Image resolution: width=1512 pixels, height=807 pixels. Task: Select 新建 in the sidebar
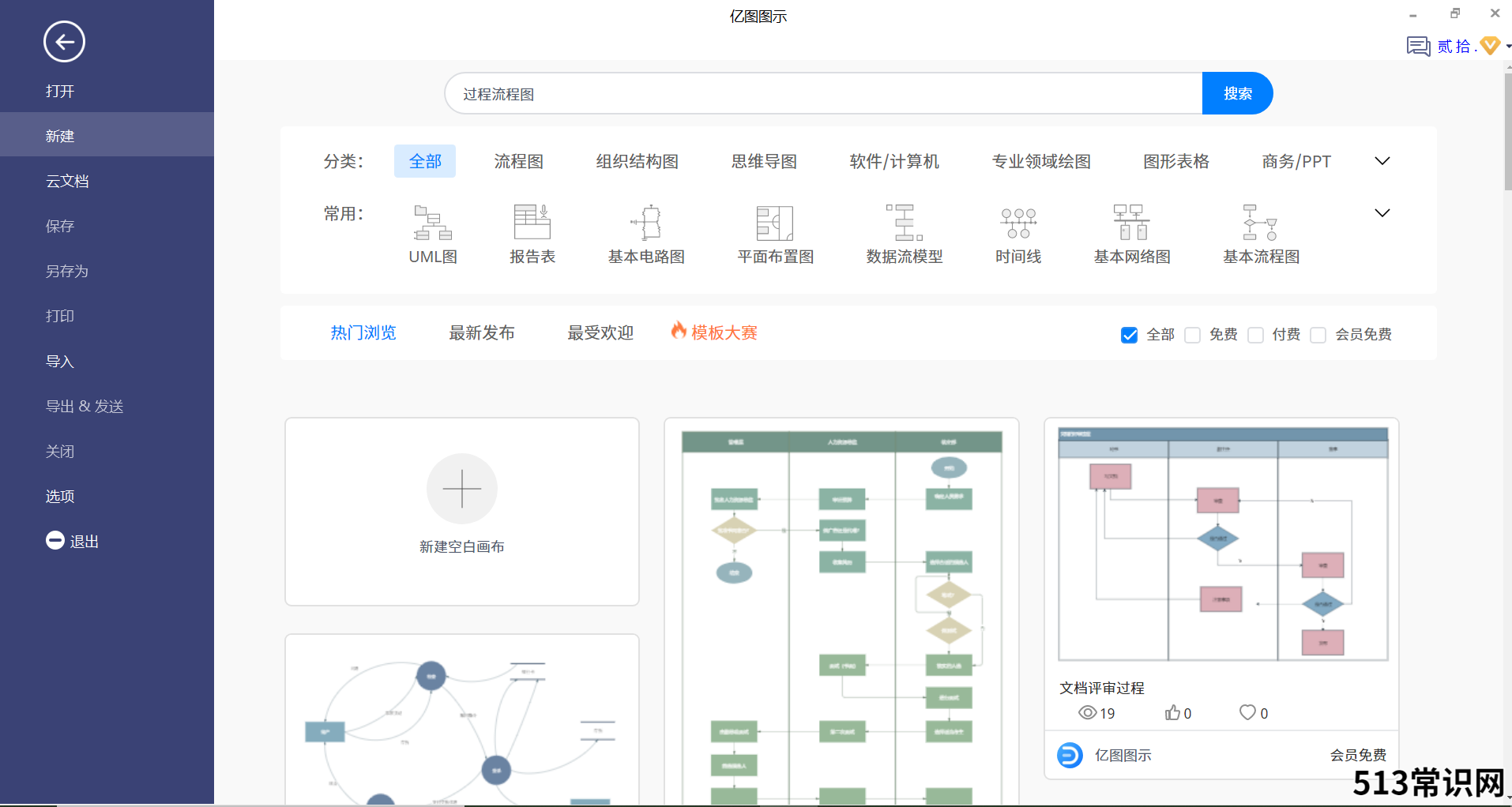click(107, 135)
